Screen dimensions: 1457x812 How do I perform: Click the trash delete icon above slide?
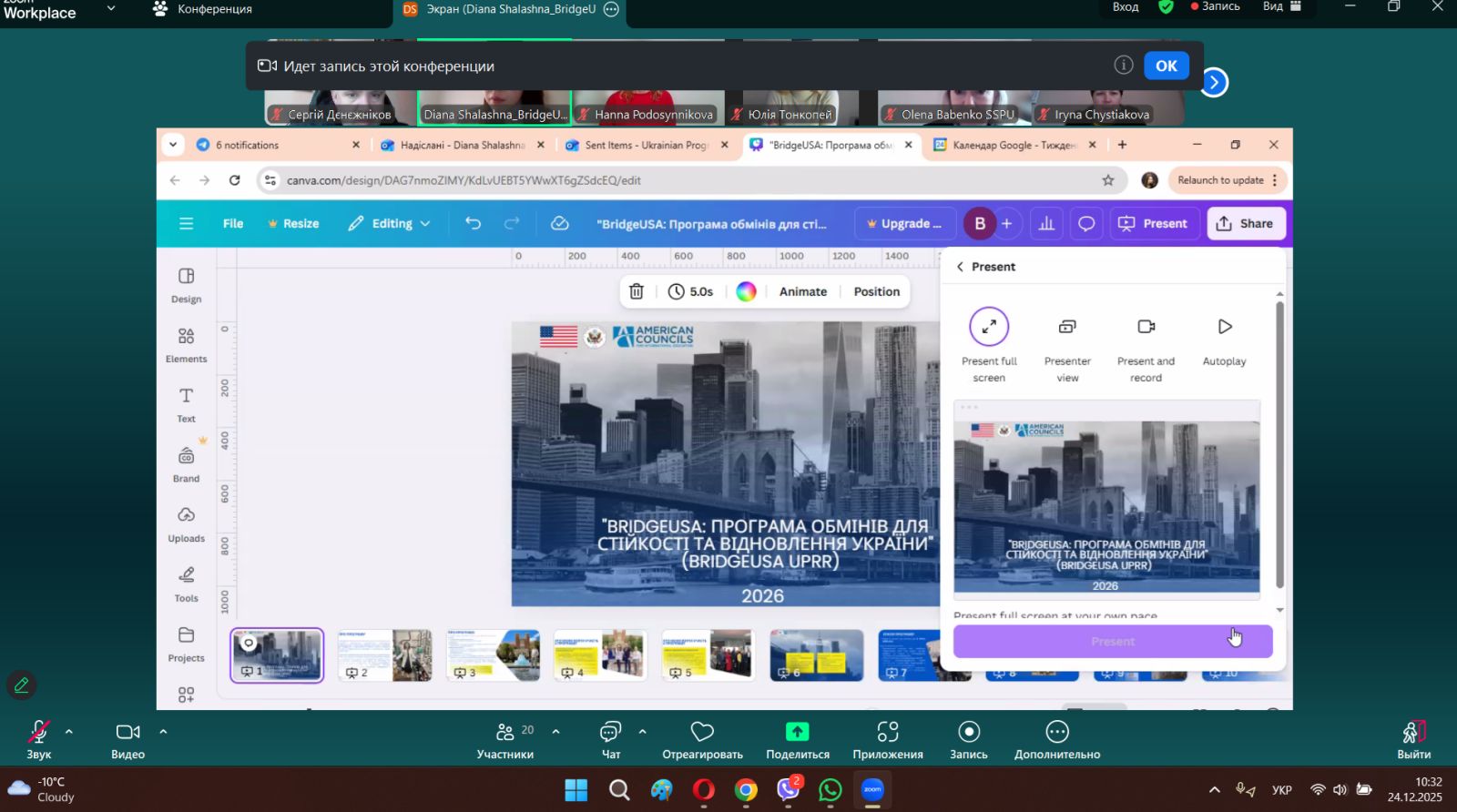click(x=637, y=291)
